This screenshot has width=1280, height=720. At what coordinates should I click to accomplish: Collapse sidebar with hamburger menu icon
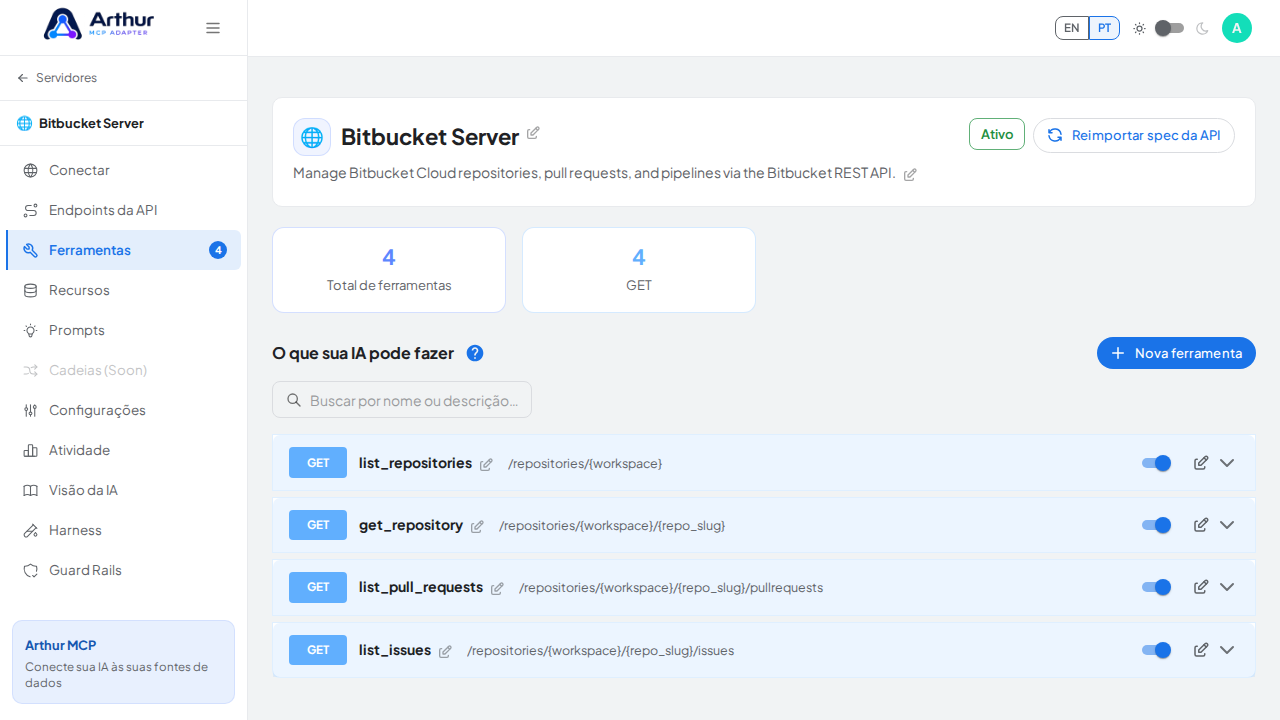213,28
